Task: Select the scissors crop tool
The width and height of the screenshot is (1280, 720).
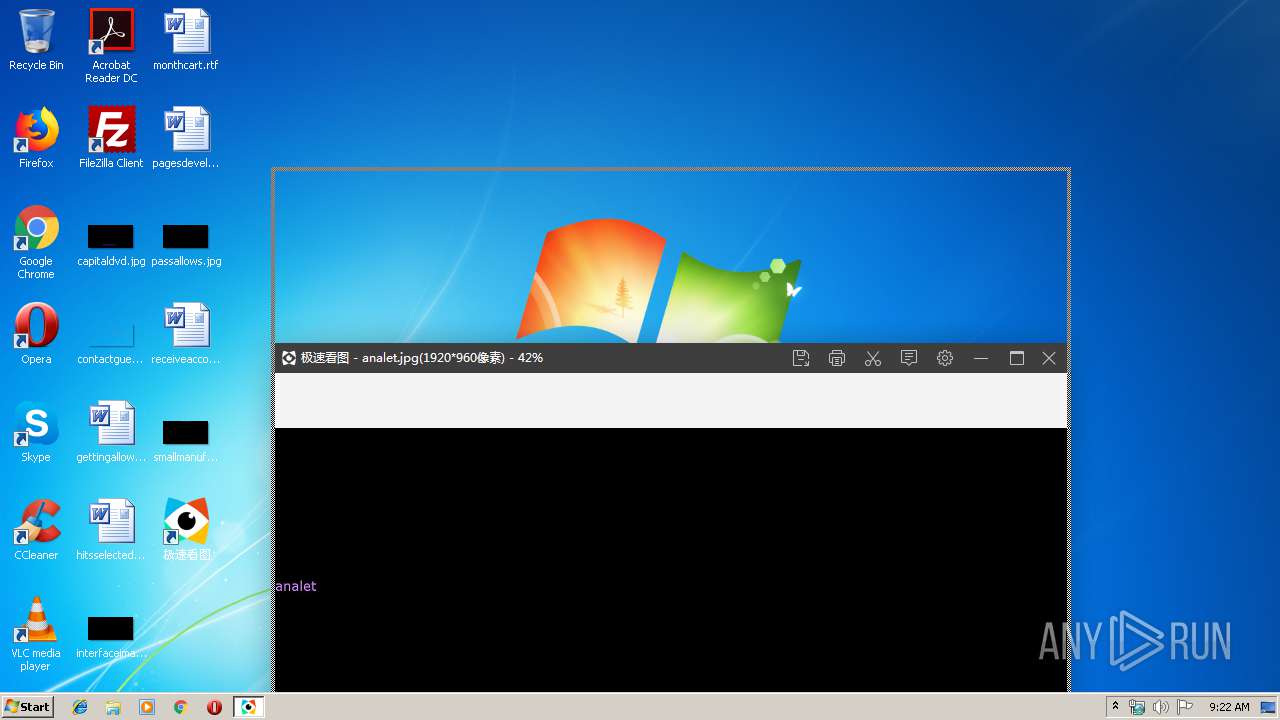Action: (x=873, y=358)
